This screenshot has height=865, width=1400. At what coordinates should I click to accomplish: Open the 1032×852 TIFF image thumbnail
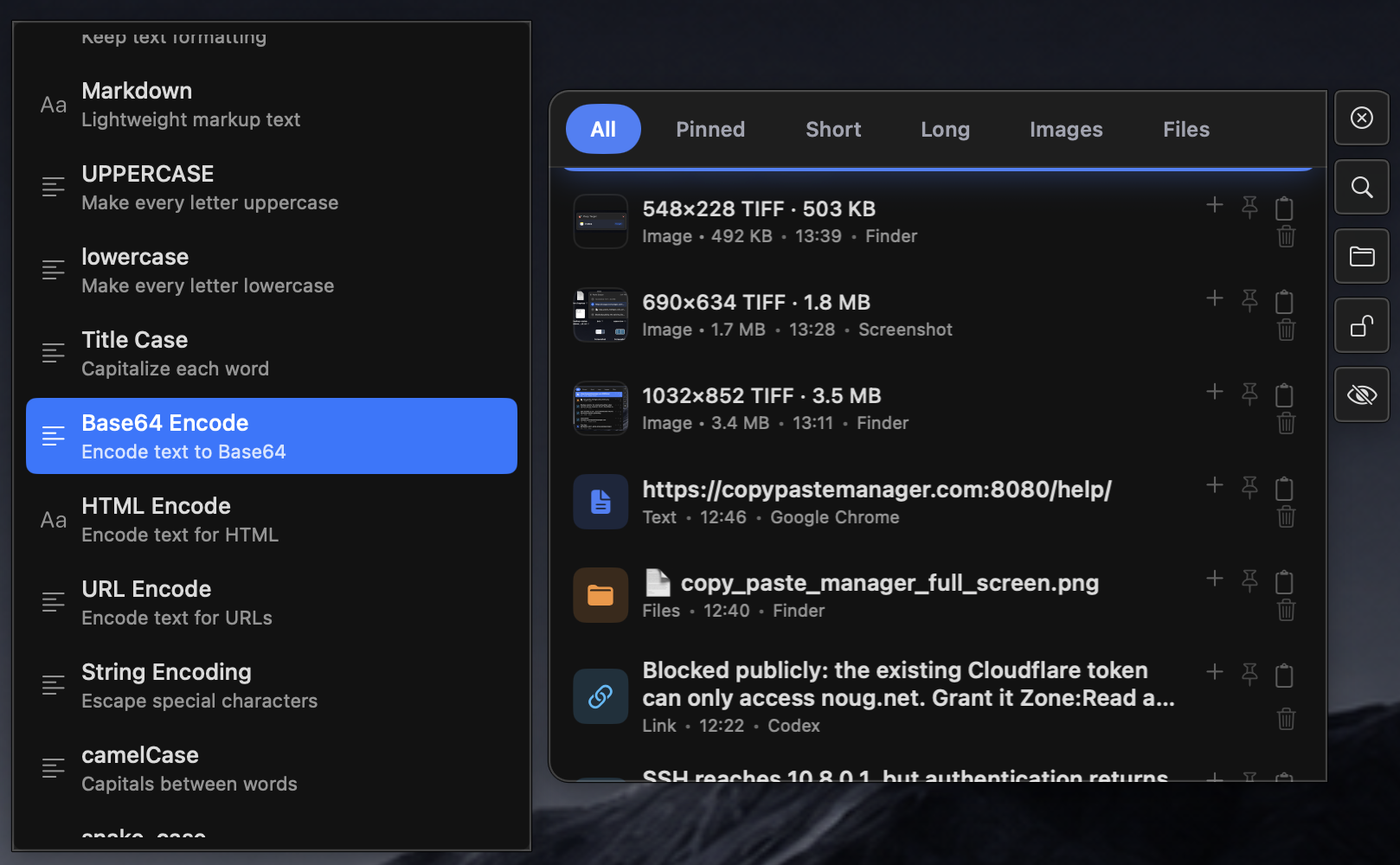(x=600, y=408)
